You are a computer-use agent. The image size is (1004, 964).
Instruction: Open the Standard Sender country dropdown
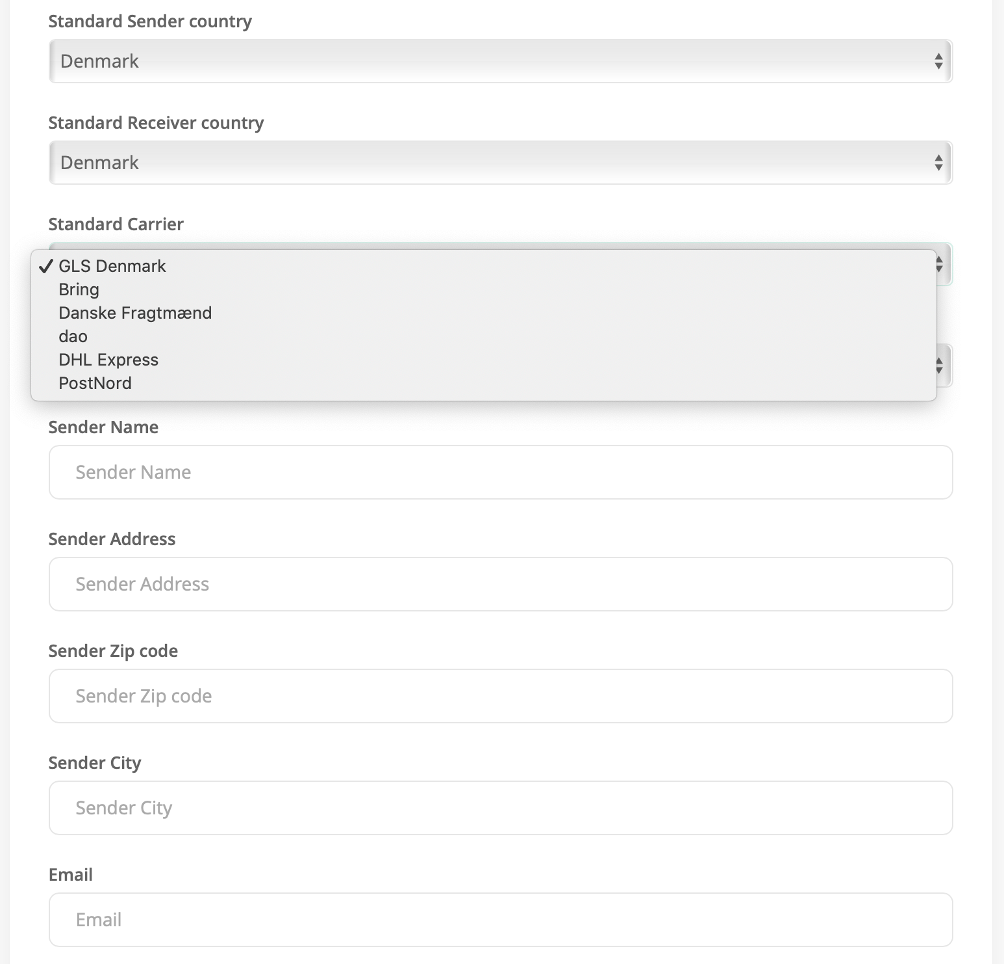click(x=500, y=61)
